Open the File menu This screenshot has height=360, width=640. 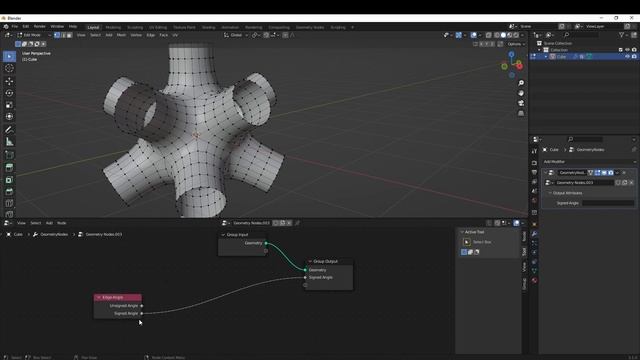(15, 27)
